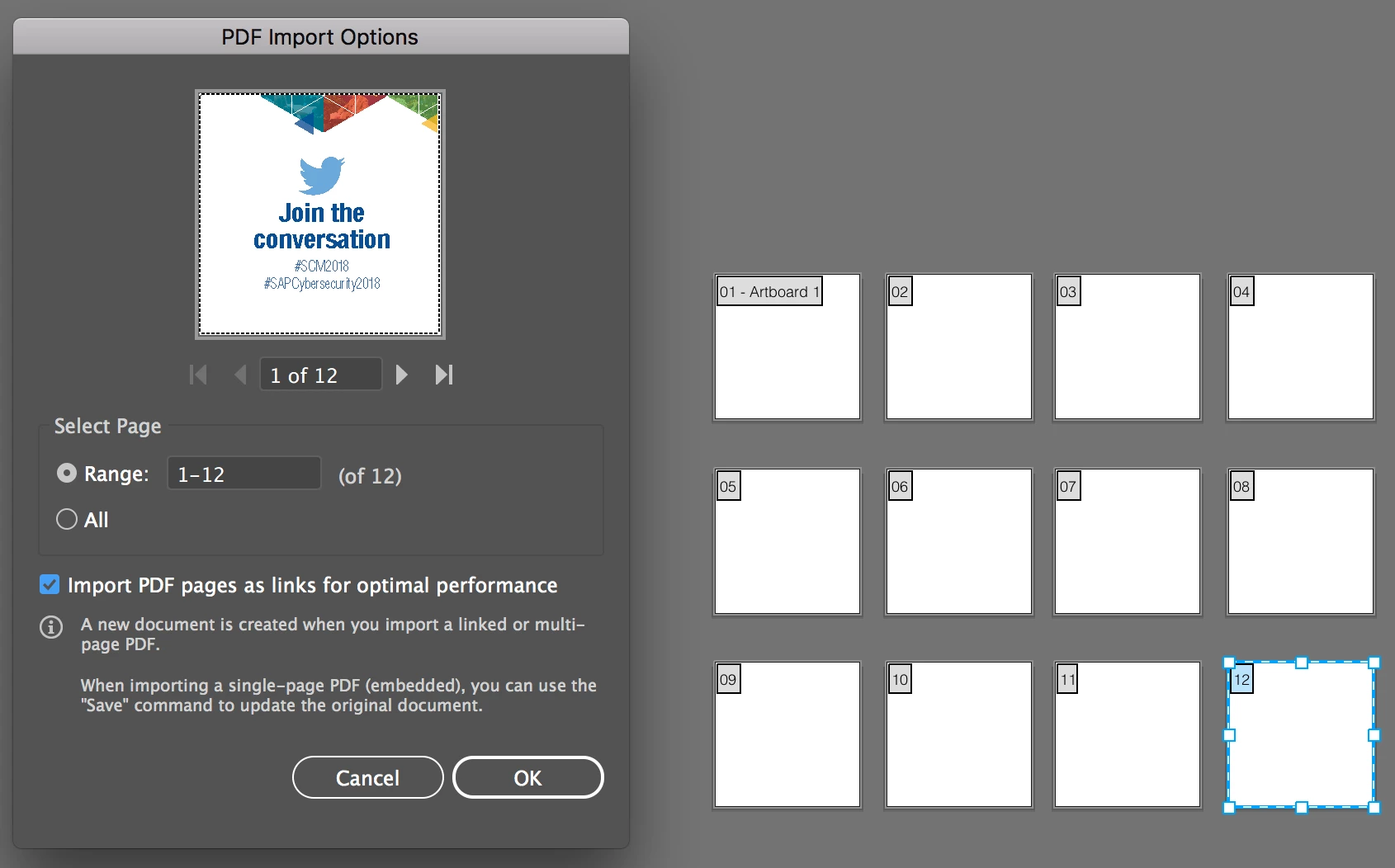Advance to next page of PDF preview

click(x=402, y=375)
